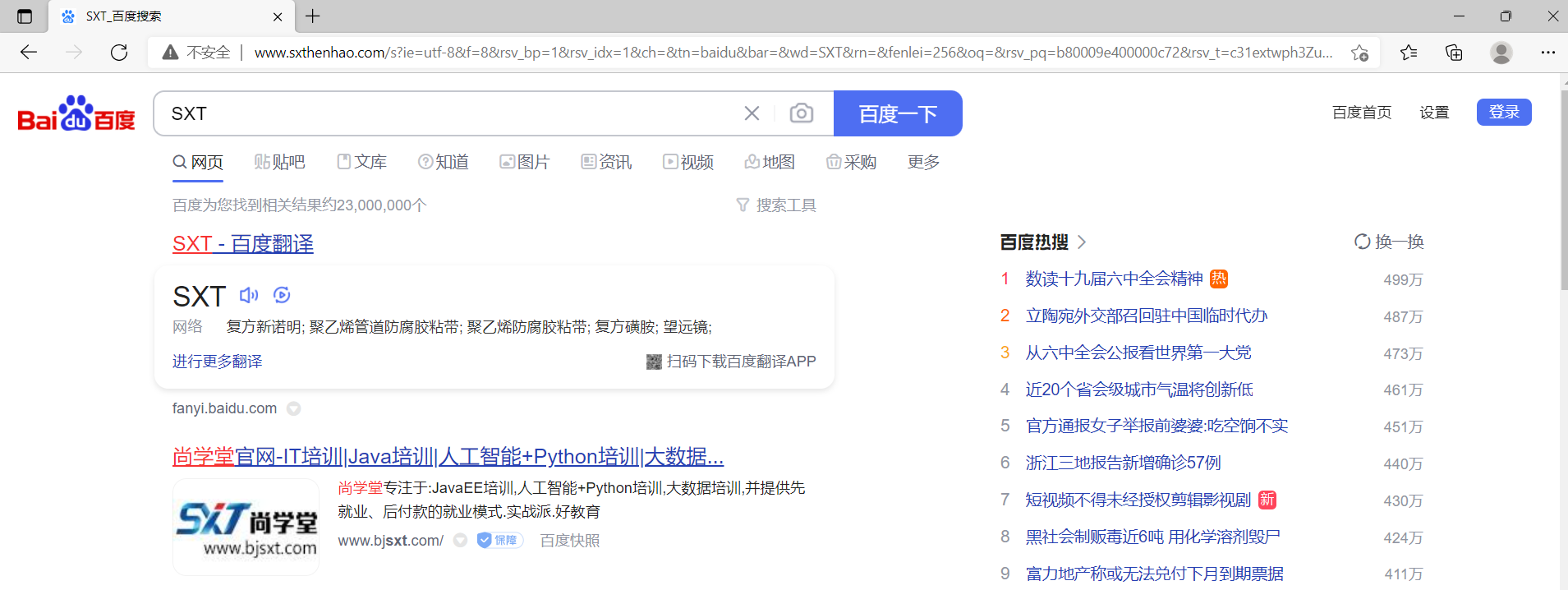1568x590 pixels.
Task: Click the 保障 shield badge
Action: 500,540
